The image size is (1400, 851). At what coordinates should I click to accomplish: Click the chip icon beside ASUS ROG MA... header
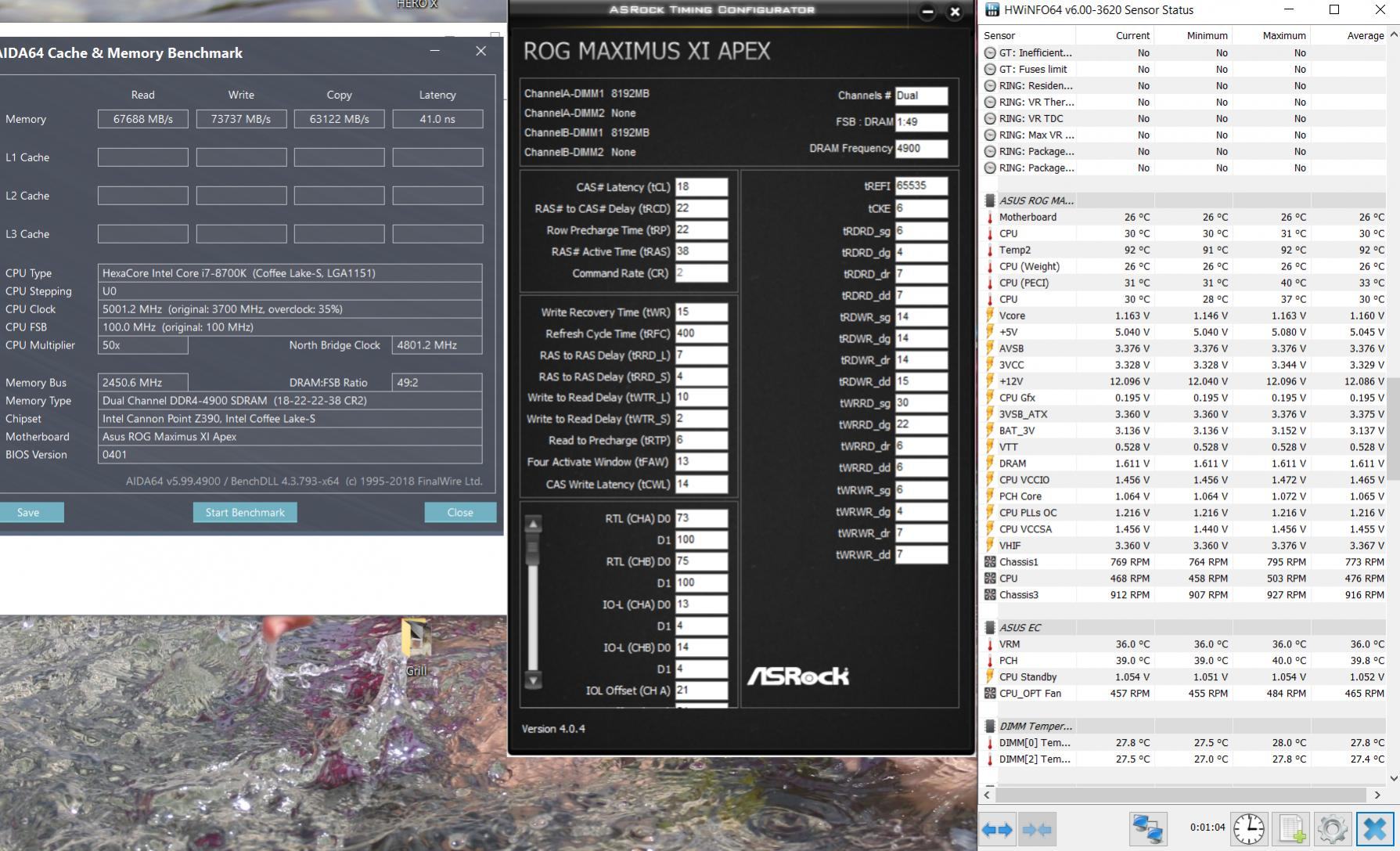tap(990, 200)
